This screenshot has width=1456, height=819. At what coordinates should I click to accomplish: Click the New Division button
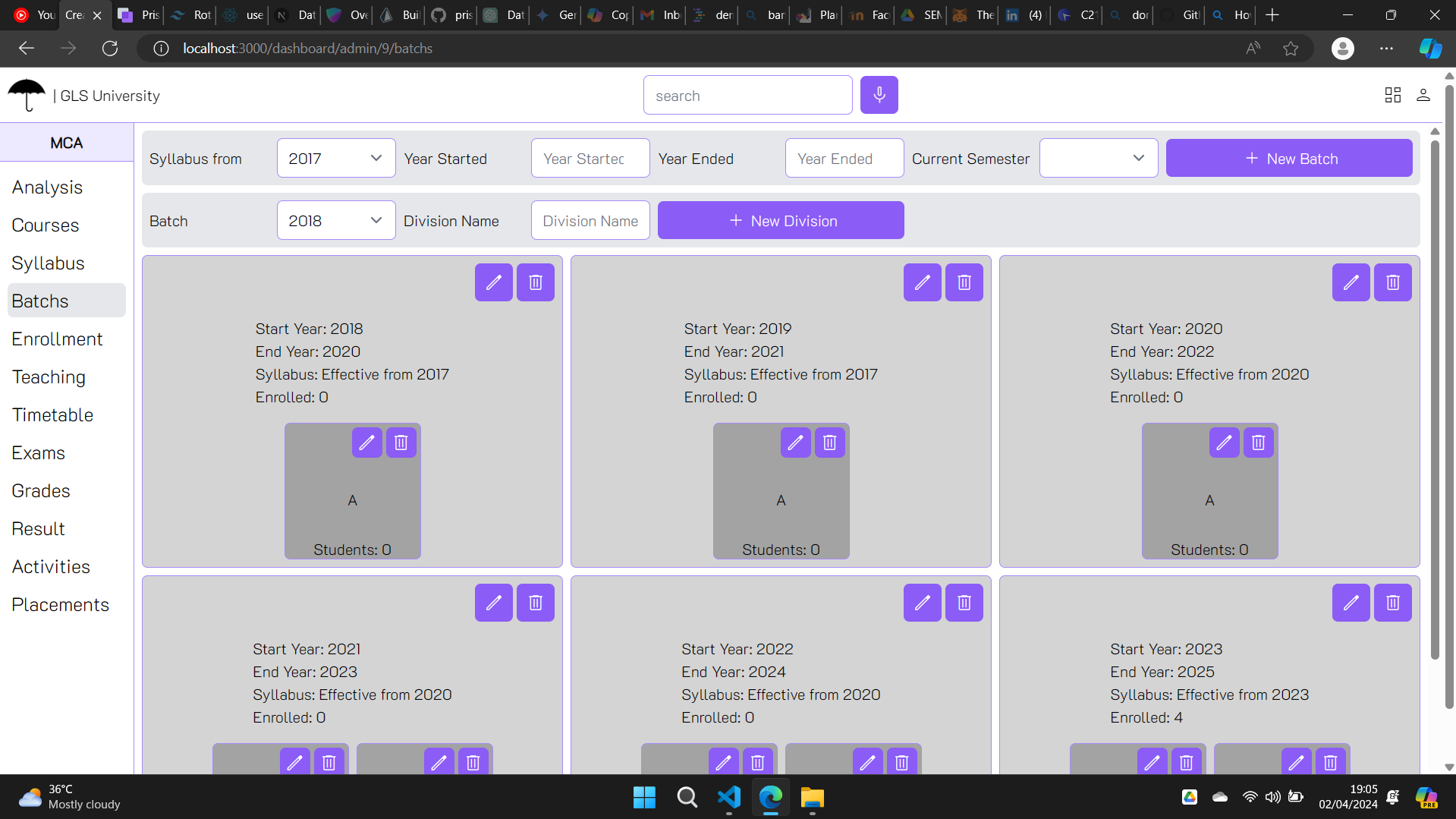(780, 221)
